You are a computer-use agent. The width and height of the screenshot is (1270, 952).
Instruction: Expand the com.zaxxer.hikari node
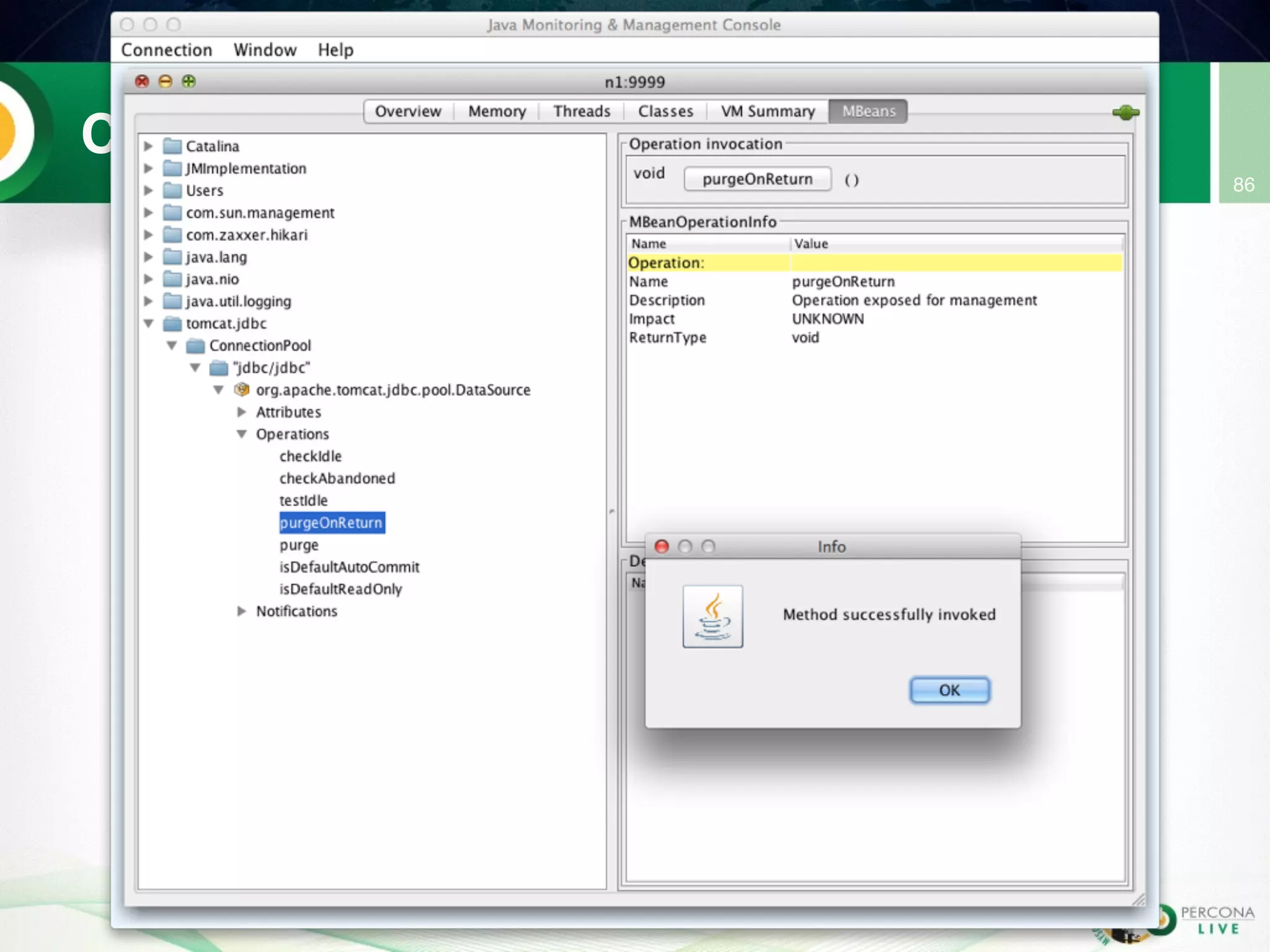click(x=148, y=235)
